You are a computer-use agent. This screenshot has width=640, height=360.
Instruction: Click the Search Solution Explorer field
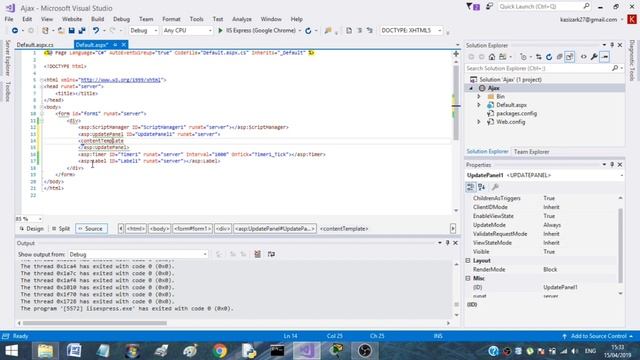click(544, 69)
